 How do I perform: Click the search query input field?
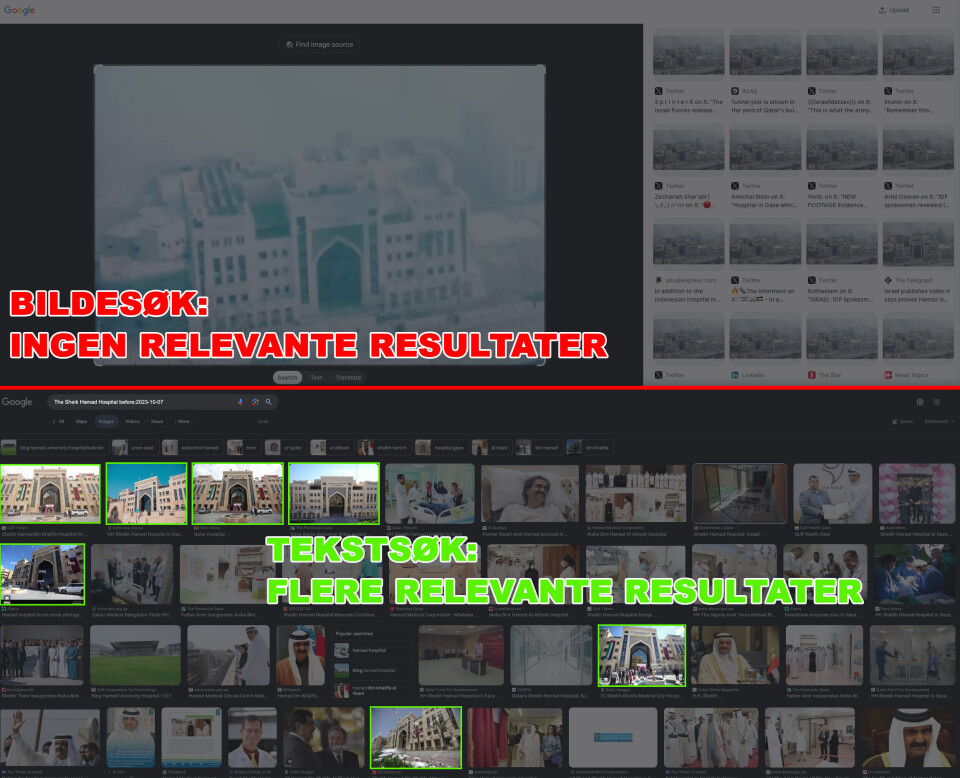[140, 402]
